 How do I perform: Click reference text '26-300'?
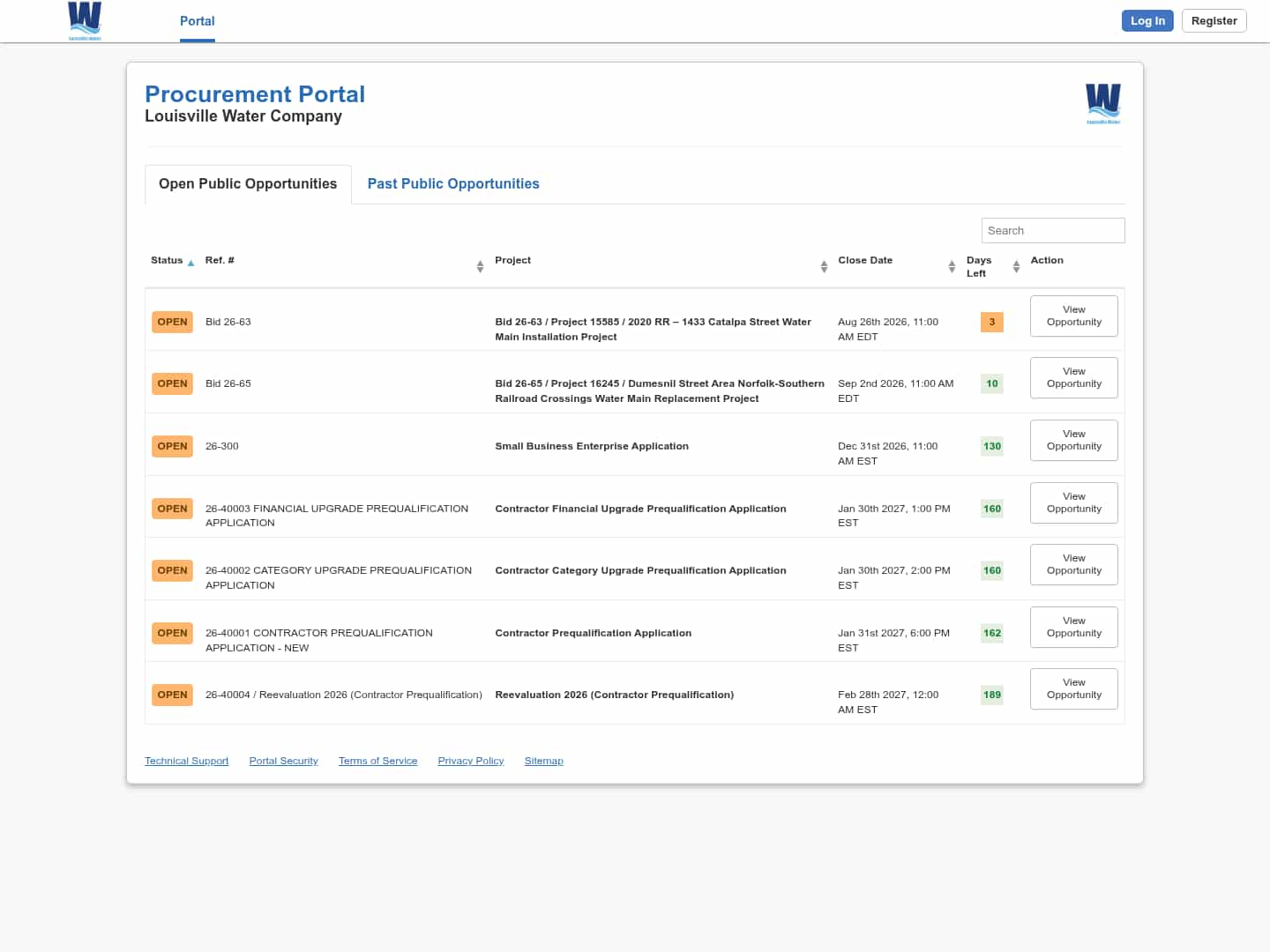[x=222, y=446]
